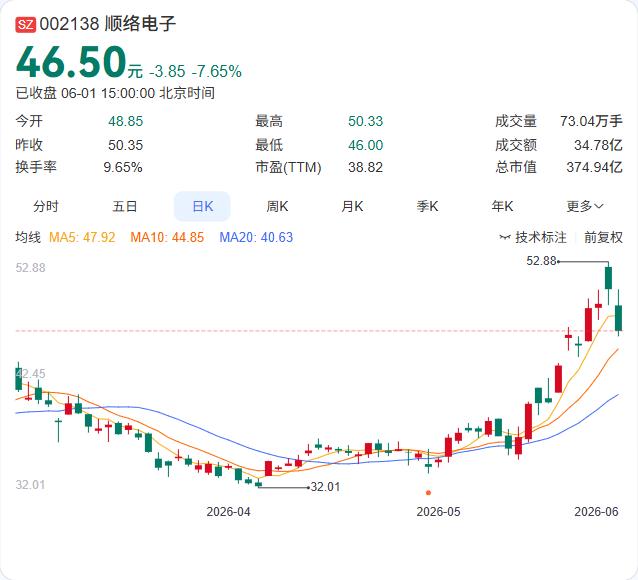Click the MA5: 47.92 indicator label
Screen dimensions: 638x580
(x=82, y=237)
